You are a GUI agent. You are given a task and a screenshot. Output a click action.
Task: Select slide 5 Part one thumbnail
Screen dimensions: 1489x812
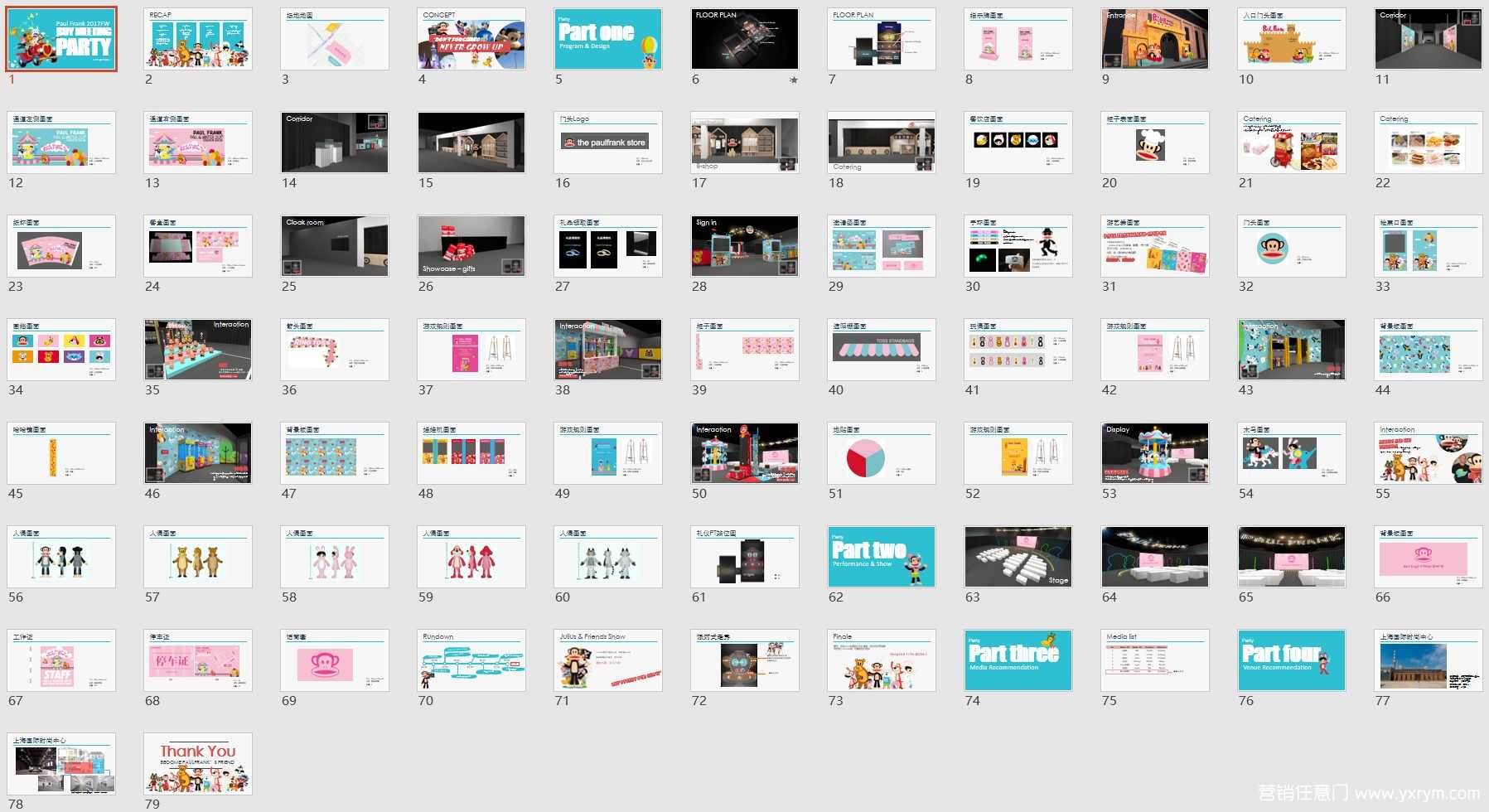point(608,39)
